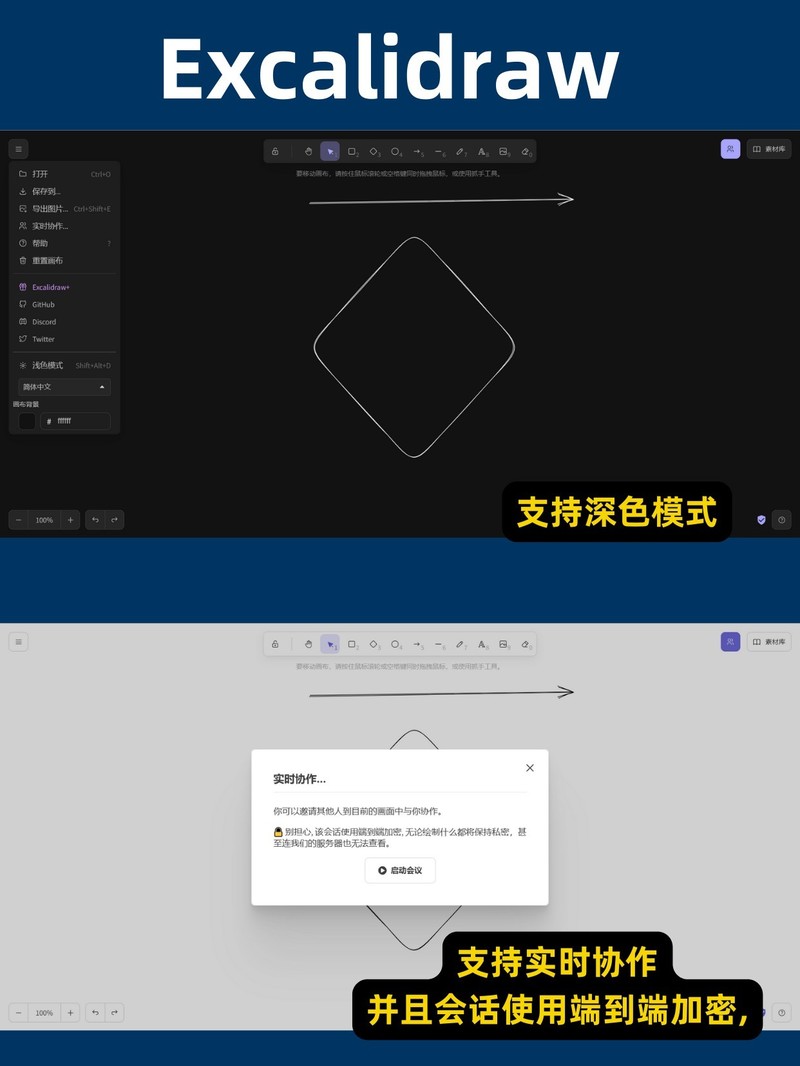Select the rectangle tool in light-mode toolbar

coord(352,644)
